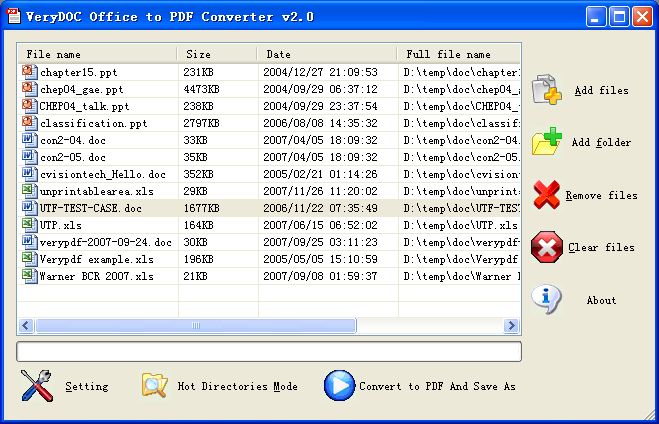Click the date 2005/05/05 15:10:59
The width and height of the screenshot is (659, 424).
(x=320, y=260)
